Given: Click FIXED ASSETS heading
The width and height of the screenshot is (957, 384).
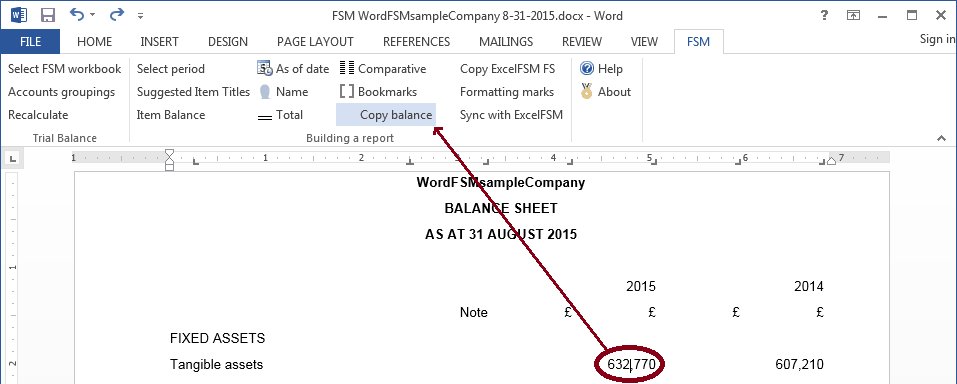Looking at the screenshot, I should 218,338.
